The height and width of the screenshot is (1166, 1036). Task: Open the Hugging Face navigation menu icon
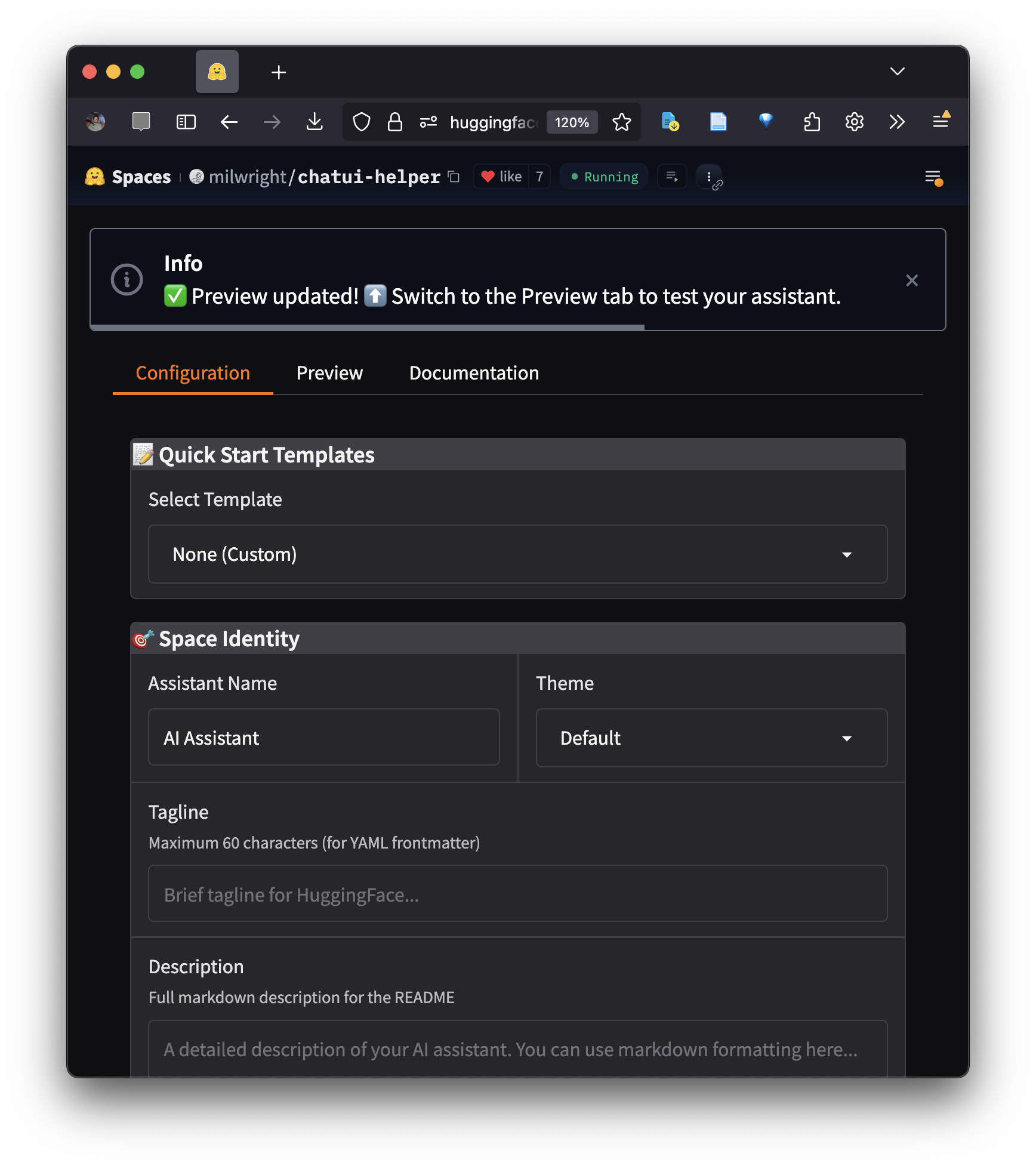(933, 177)
